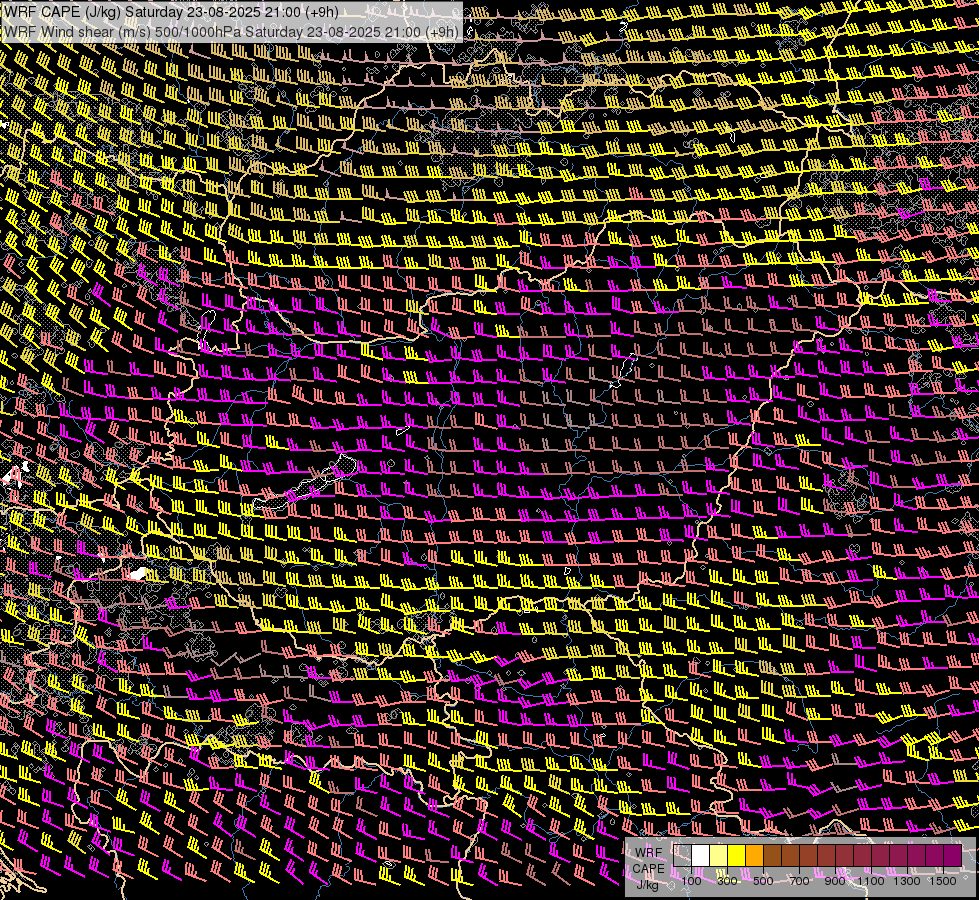This screenshot has width=979, height=900.
Task: Click the 900 legend value
Action: (x=835, y=881)
